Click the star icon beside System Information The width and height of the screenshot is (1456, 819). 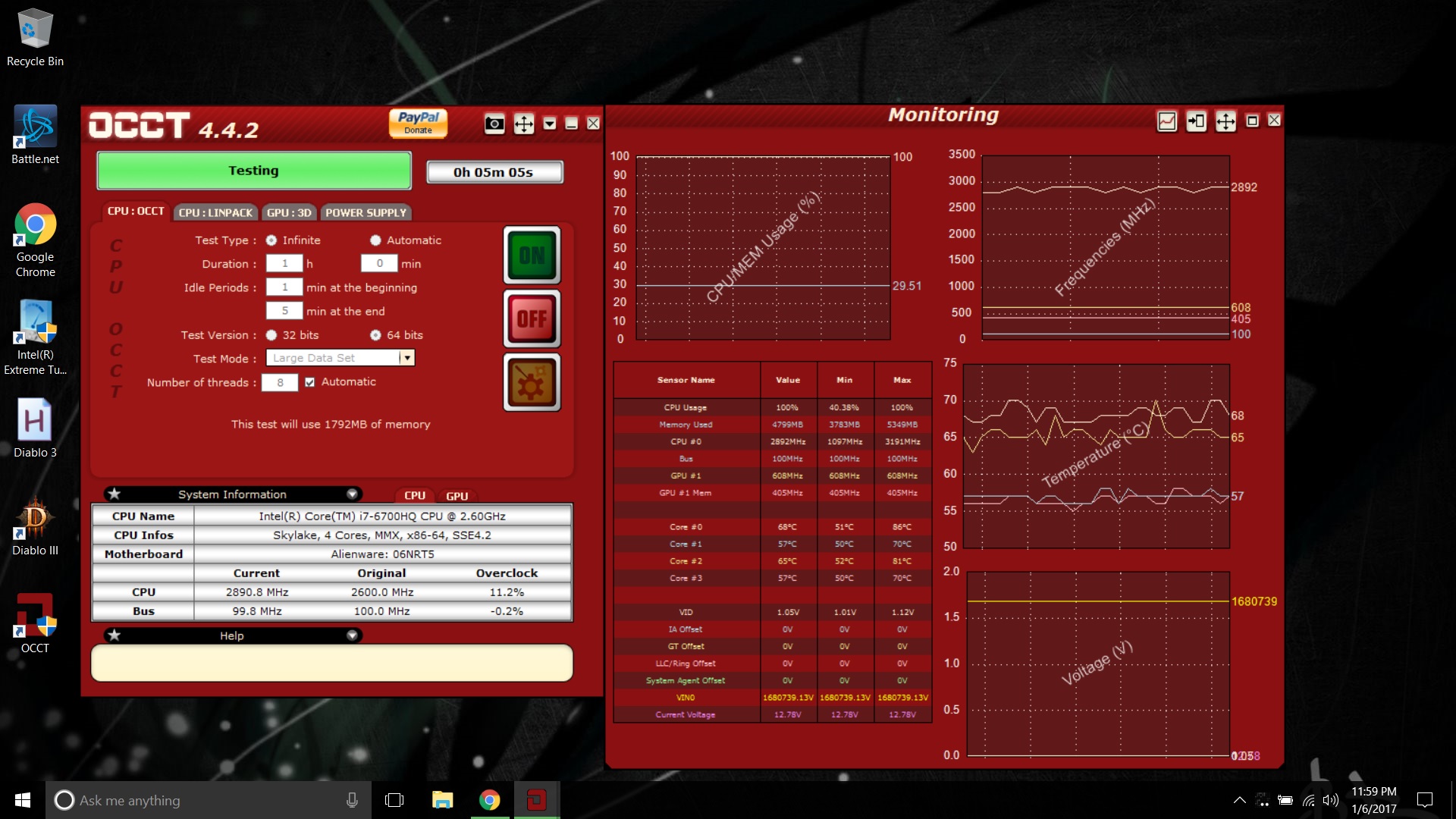(x=115, y=494)
